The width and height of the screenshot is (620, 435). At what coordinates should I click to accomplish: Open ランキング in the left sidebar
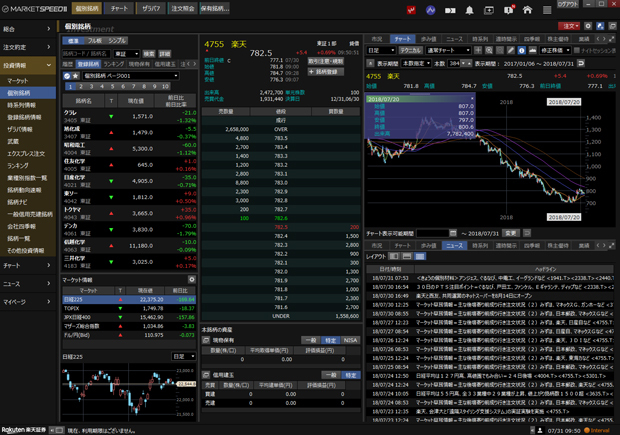[18, 166]
